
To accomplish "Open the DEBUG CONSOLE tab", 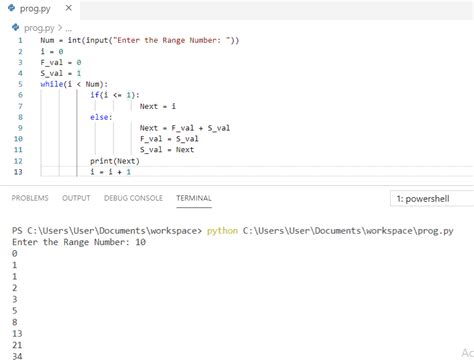I will coord(133,198).
